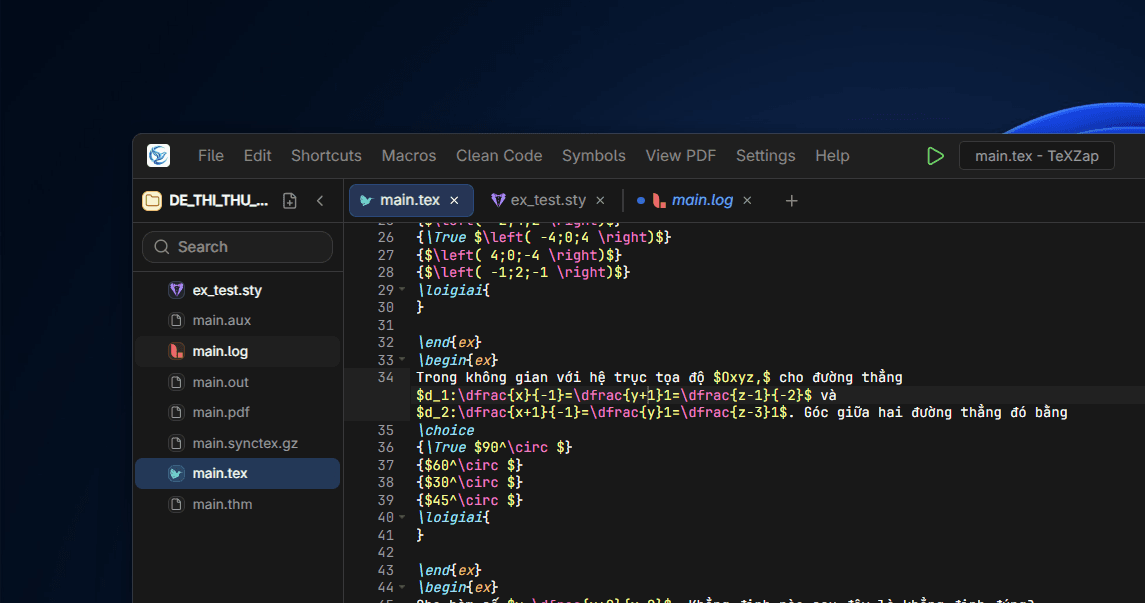Click the {$45^\circ $} text on line 39

[x=470, y=500]
